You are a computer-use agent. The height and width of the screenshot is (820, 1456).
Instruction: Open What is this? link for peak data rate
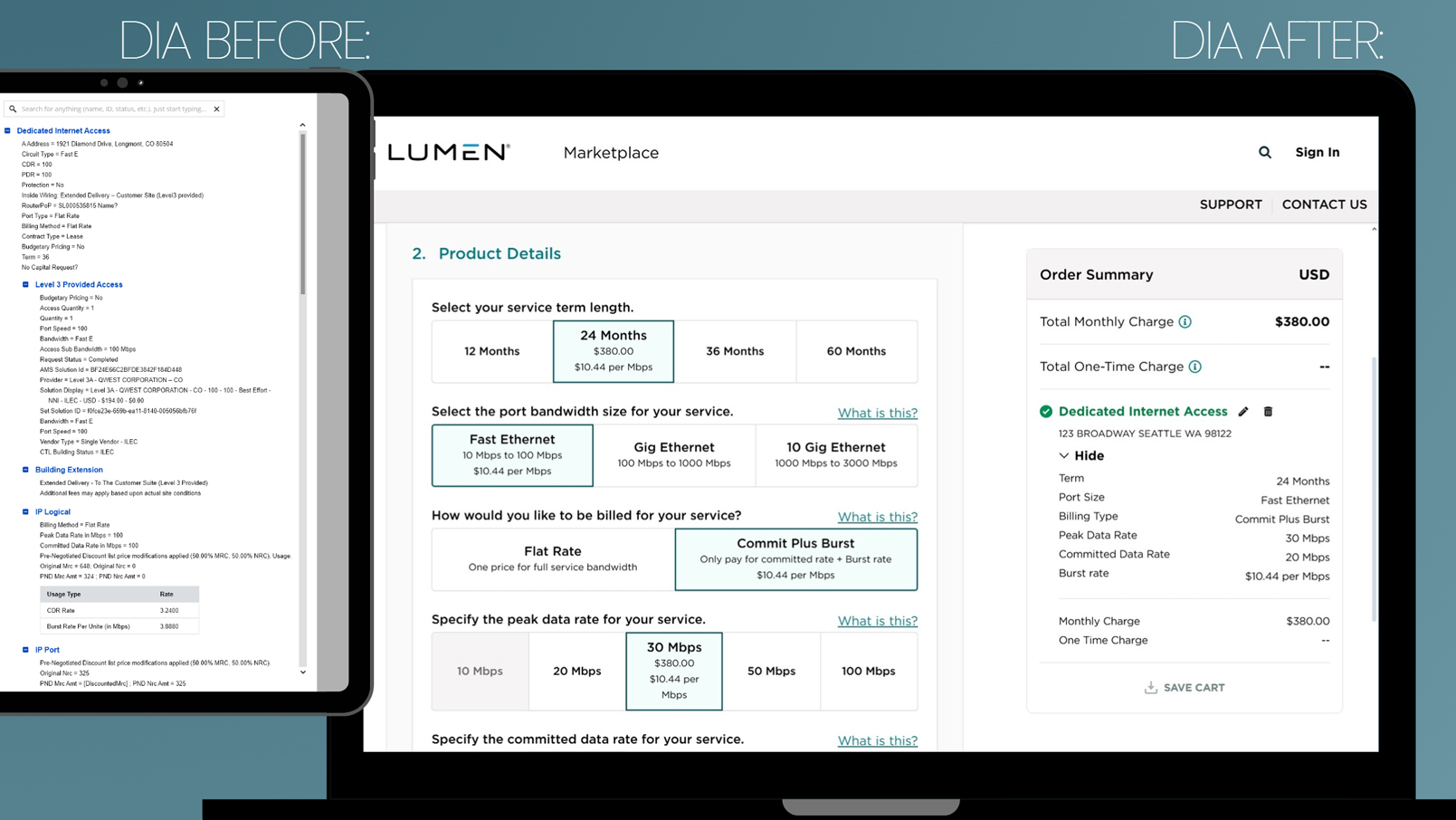[877, 621]
